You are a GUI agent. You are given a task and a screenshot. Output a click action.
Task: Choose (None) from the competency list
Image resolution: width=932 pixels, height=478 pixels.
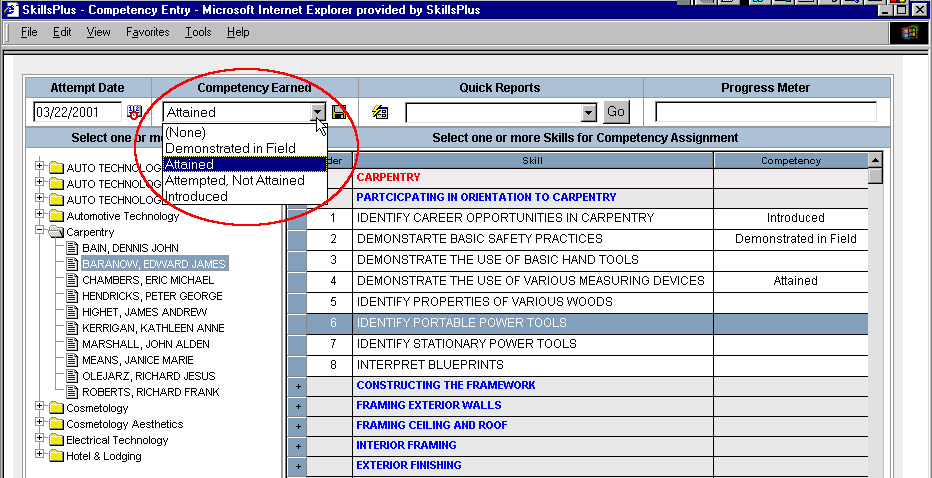pos(245,132)
